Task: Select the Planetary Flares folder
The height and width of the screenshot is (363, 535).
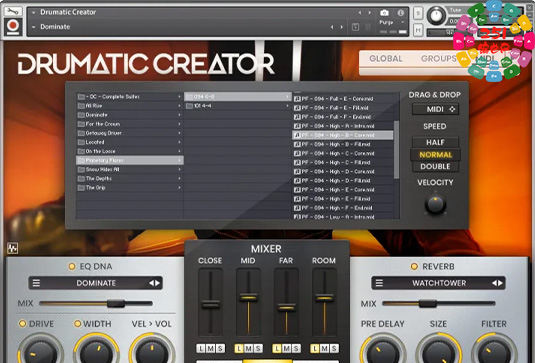Action: 130,160
